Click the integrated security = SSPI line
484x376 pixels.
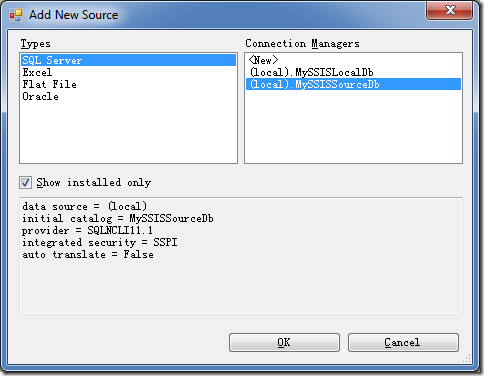pos(100,242)
